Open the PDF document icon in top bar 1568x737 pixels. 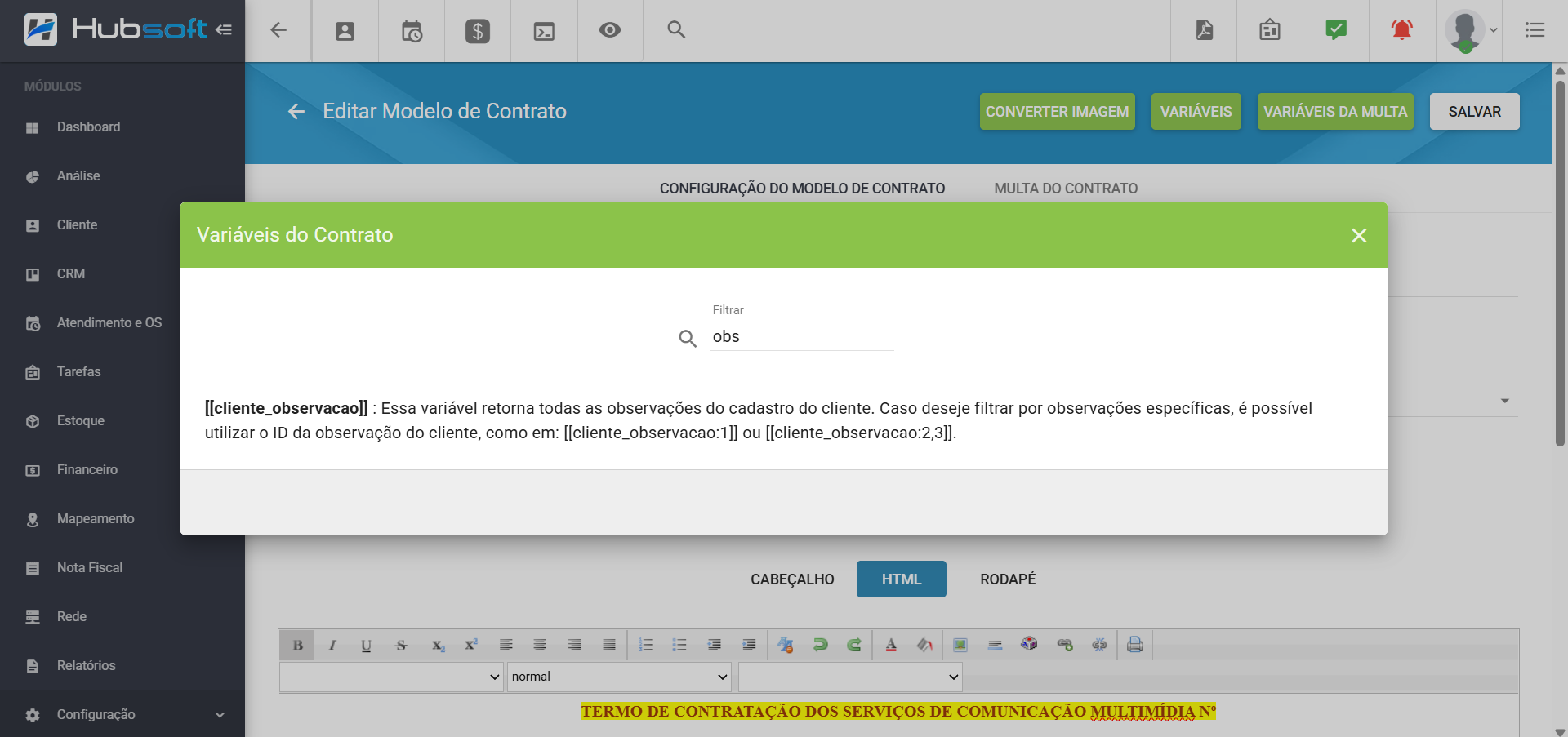(1204, 30)
